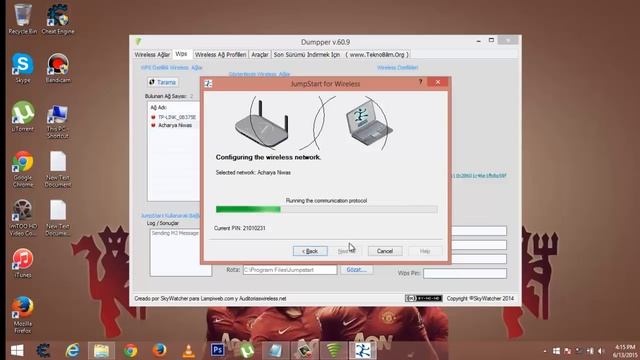Click the Dumpper title bar logo icon
This screenshot has height=360, width=640.
pos(138,41)
